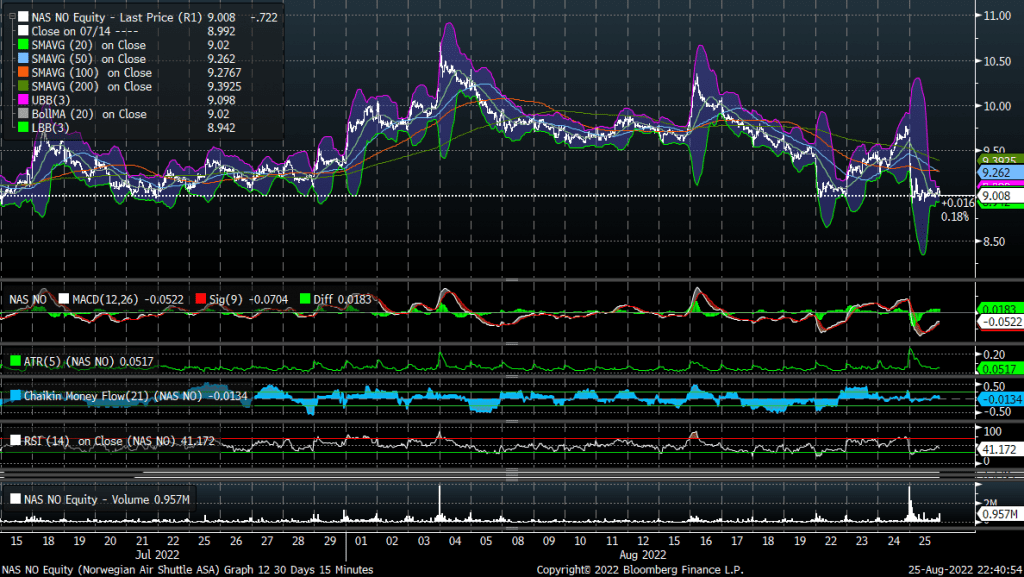Click the red Sig(9) swatch
This screenshot has width=1024, height=577.
200,299
